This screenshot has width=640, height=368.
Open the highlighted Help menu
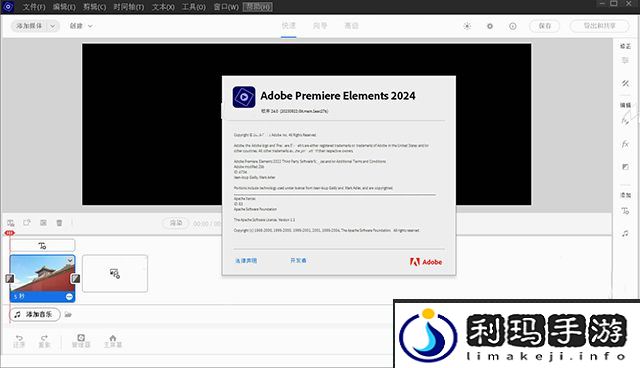[258, 7]
